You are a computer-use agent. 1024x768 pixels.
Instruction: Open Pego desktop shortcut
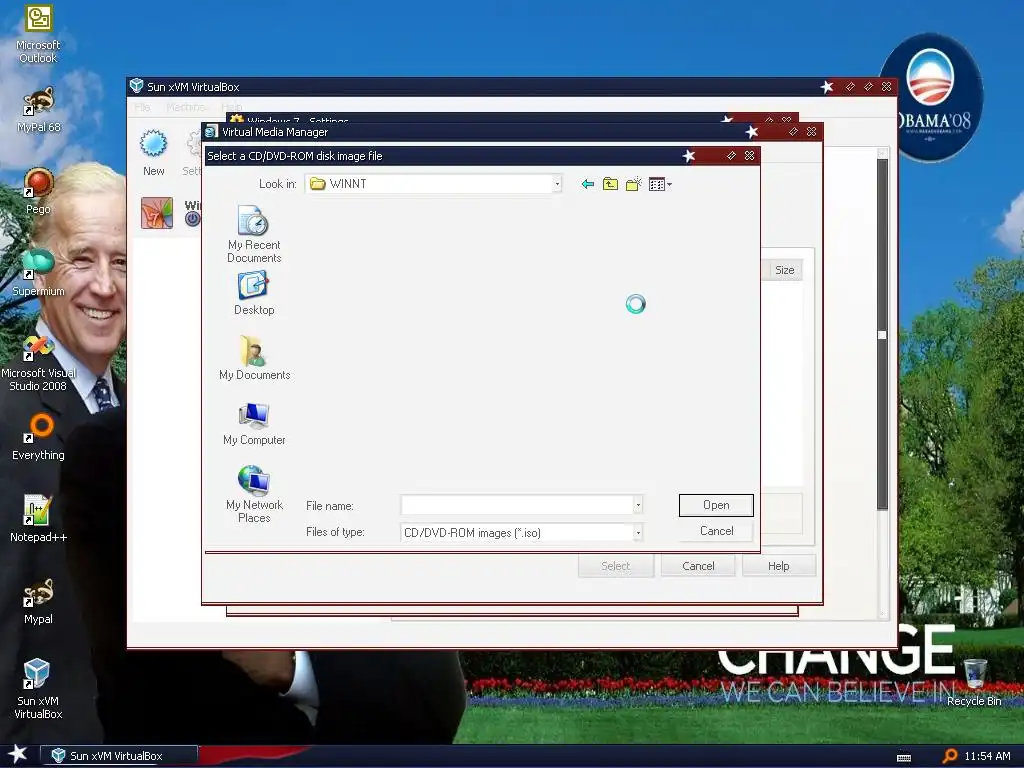coord(38,191)
